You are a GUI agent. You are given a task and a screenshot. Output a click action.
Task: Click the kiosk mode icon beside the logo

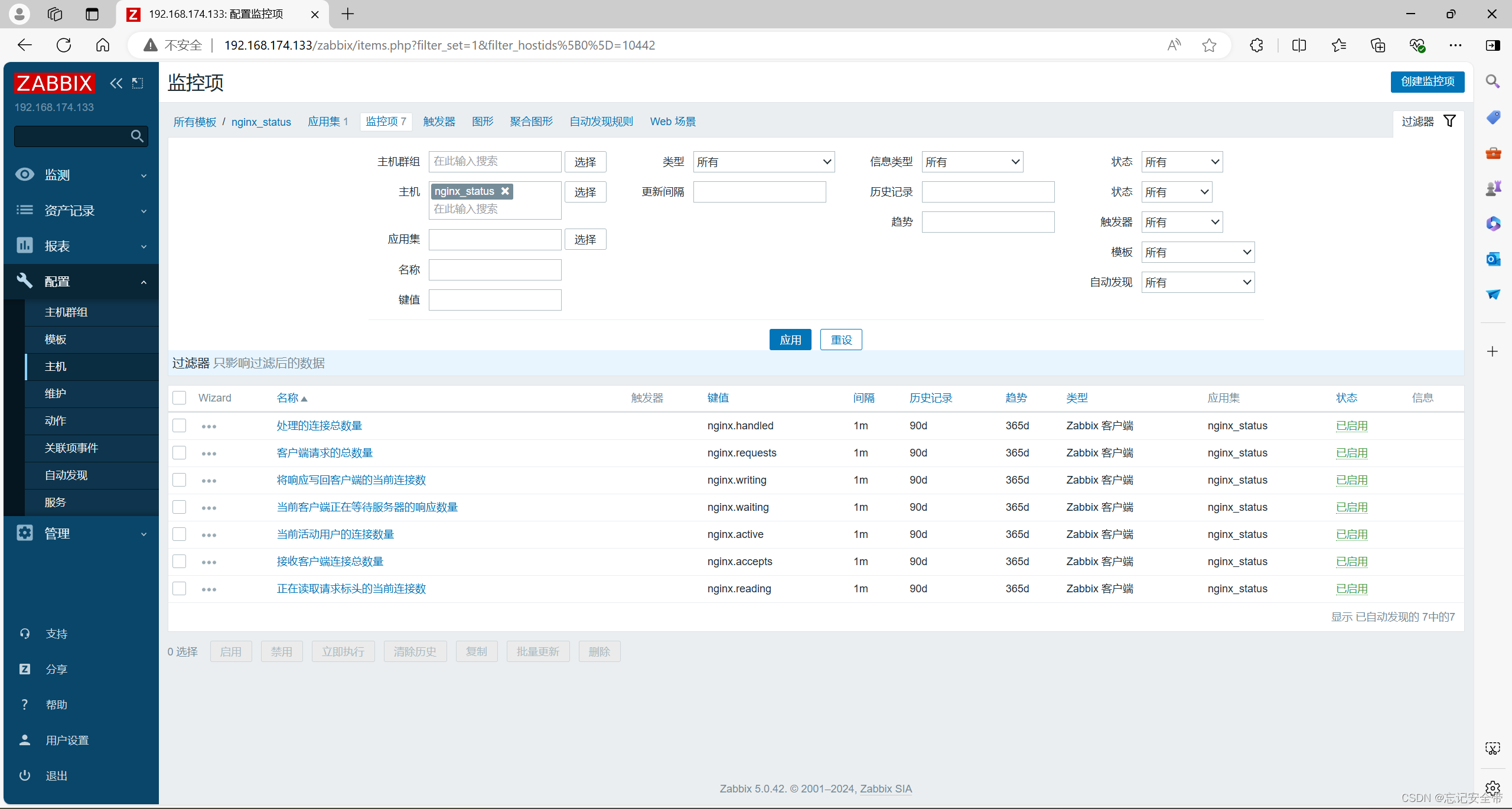[138, 83]
